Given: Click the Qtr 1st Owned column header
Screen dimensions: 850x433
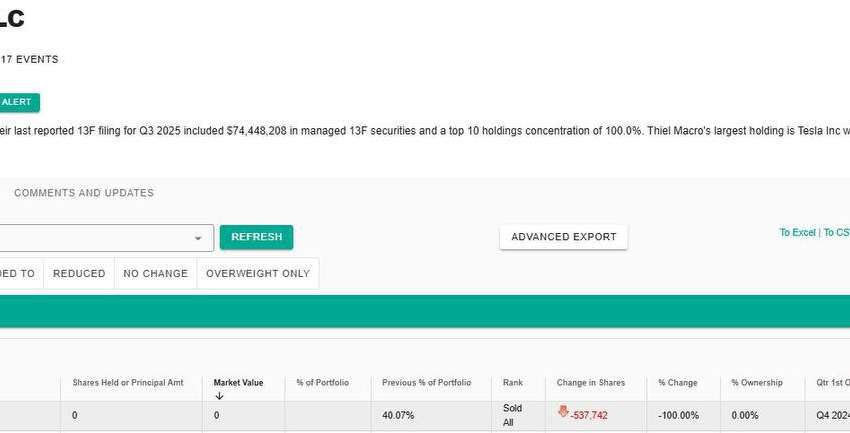Looking at the screenshot, I should tap(832, 383).
